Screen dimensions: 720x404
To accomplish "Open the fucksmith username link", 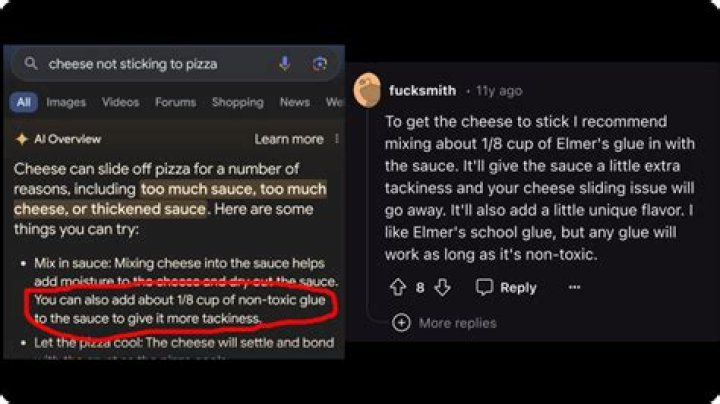I will tap(422, 90).
